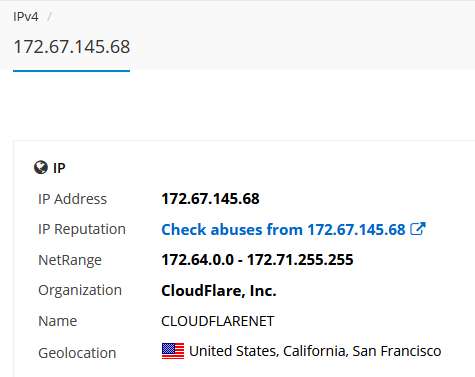
Task: Open Check abuses from 172.67.145.68 link
Action: 283,229
